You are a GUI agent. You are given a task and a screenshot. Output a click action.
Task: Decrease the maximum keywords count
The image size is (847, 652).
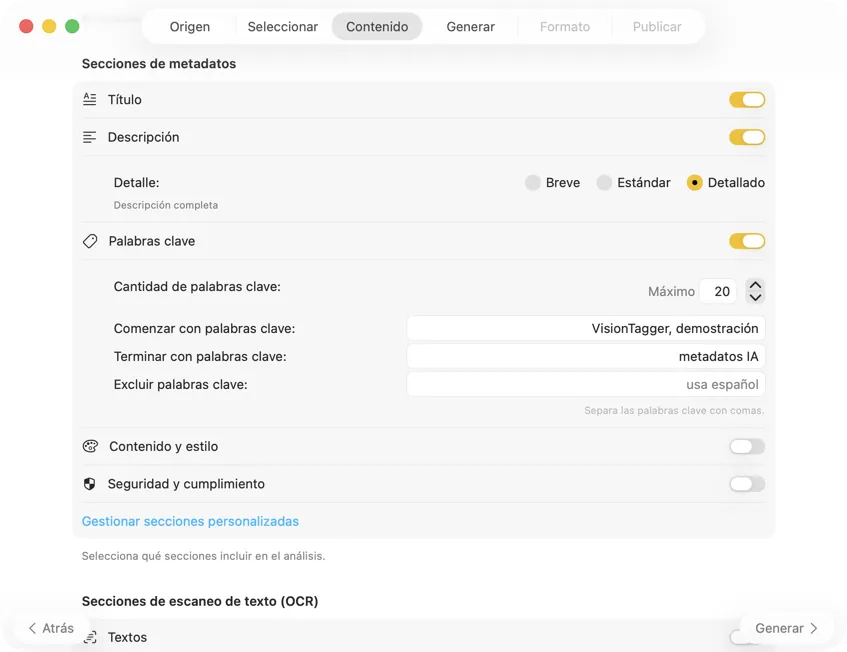[x=755, y=297]
